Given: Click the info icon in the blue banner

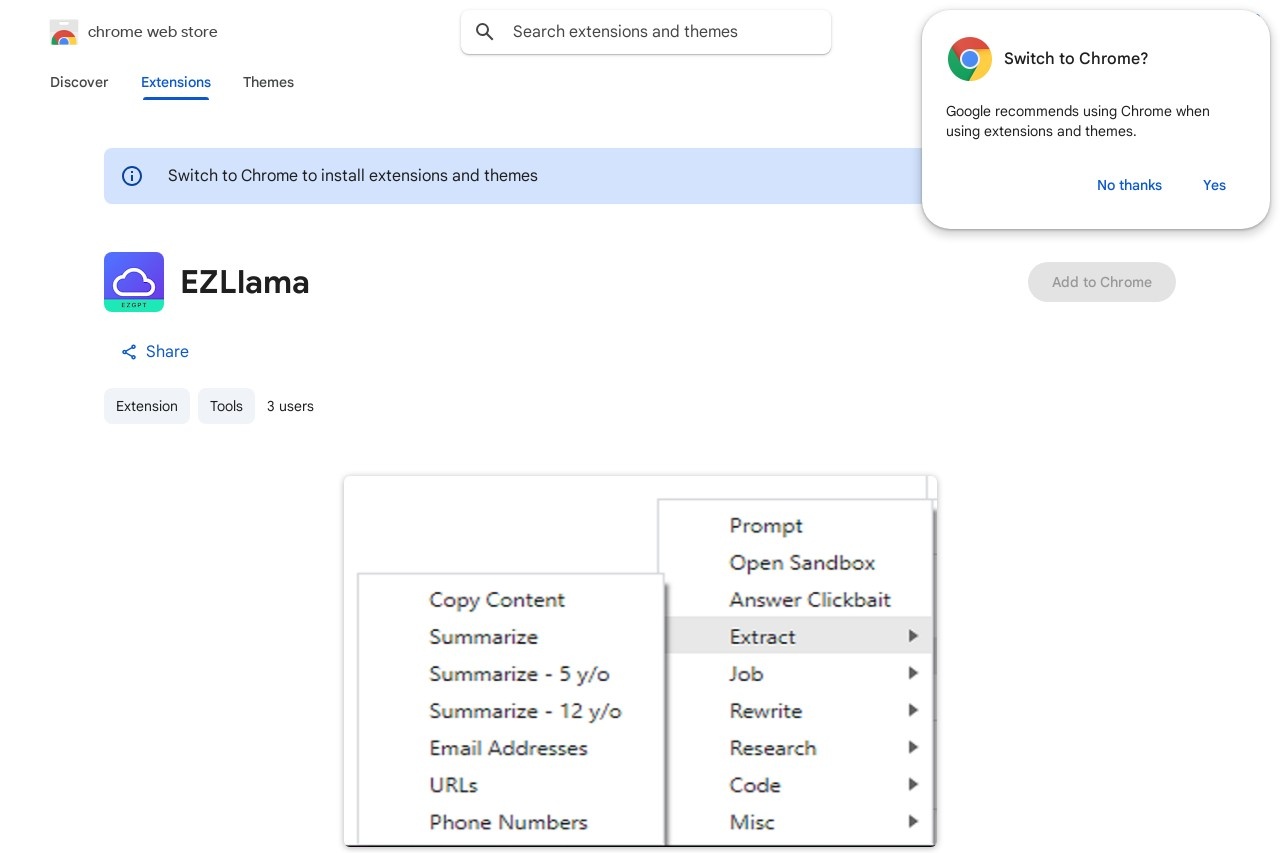Looking at the screenshot, I should (132, 176).
